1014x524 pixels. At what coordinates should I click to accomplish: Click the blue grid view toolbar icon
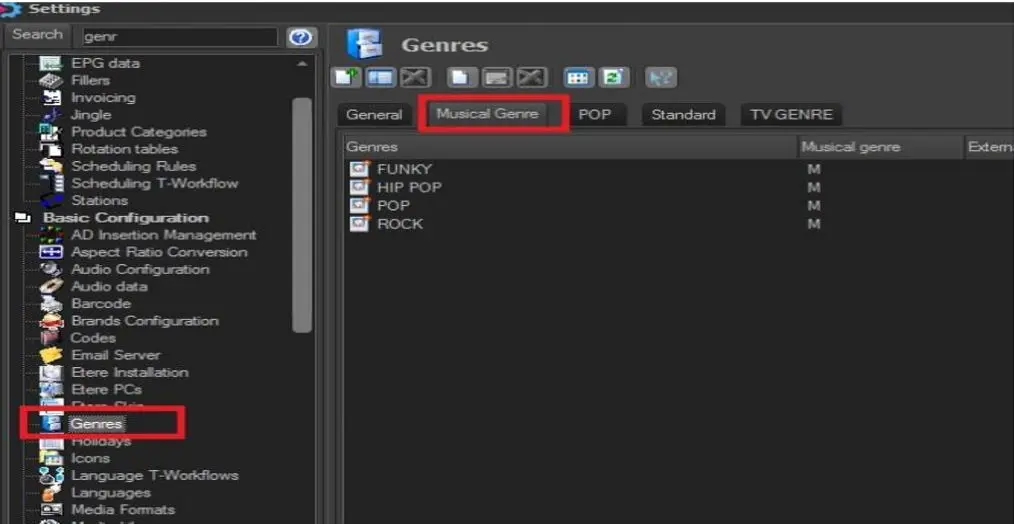tap(579, 78)
